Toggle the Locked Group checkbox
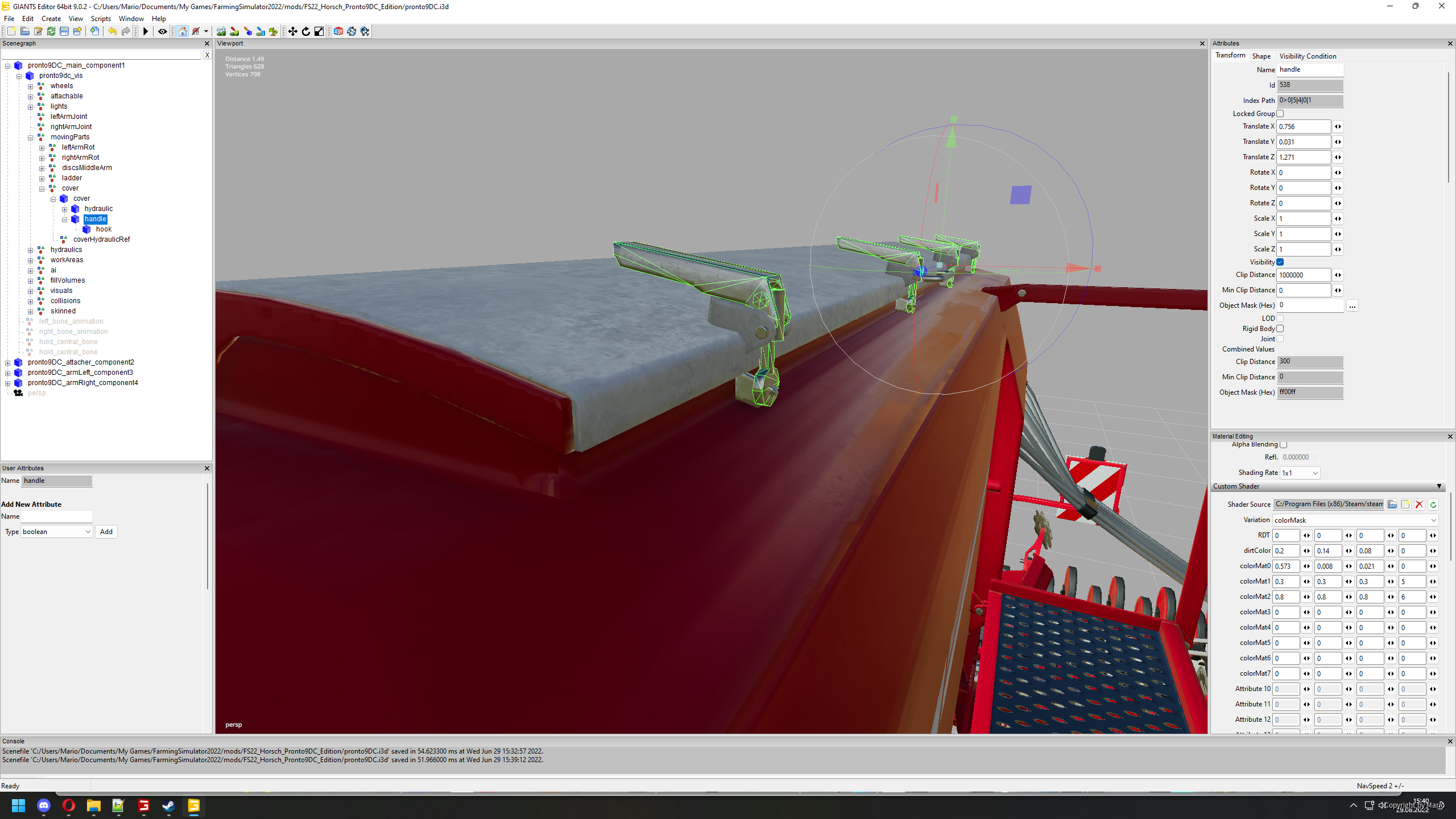This screenshot has height=819, width=1456. click(1280, 114)
